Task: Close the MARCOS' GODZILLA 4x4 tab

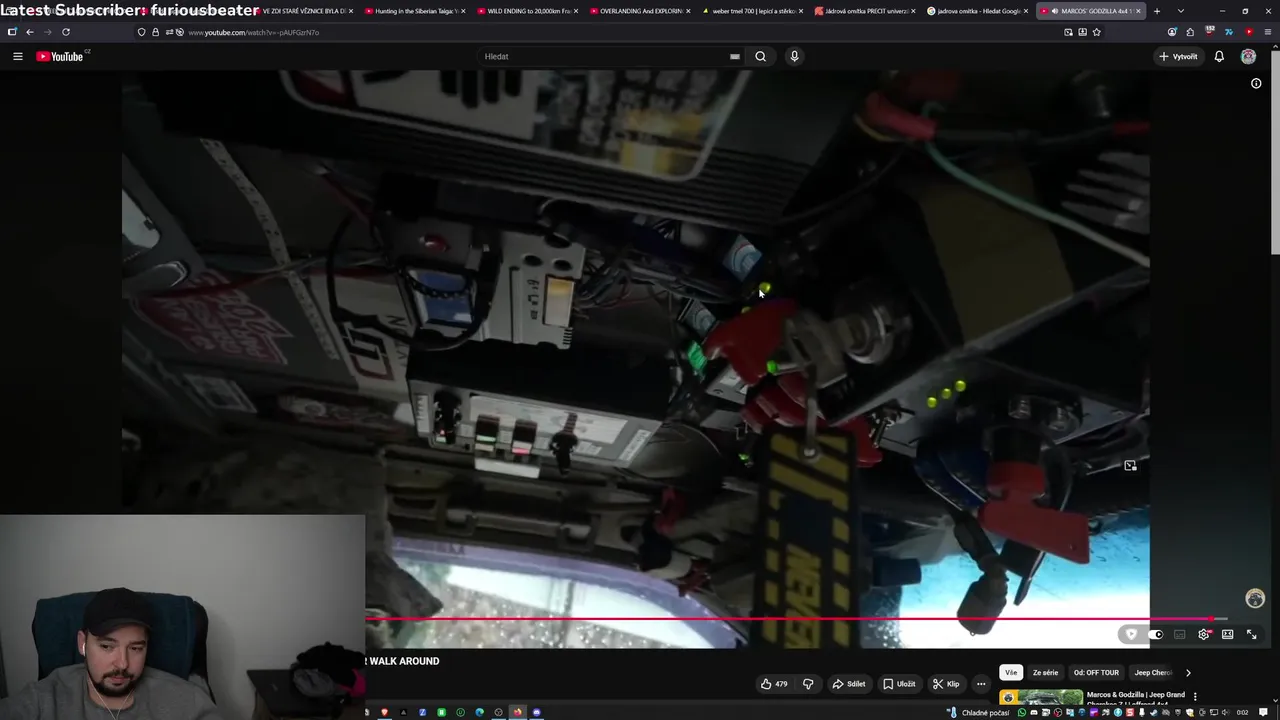Action: [1139, 11]
